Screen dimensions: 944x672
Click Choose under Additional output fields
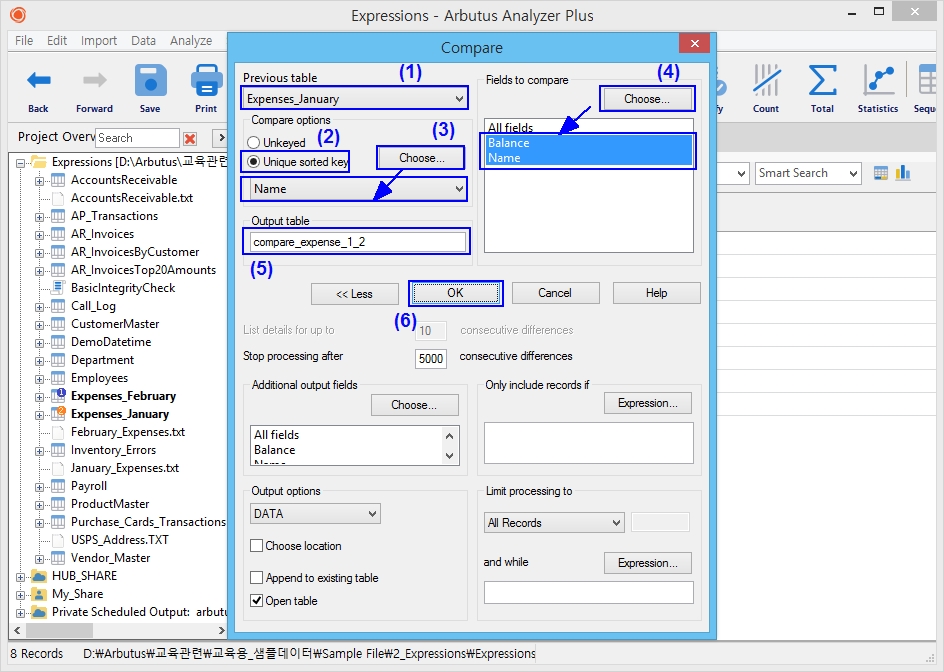(x=414, y=405)
